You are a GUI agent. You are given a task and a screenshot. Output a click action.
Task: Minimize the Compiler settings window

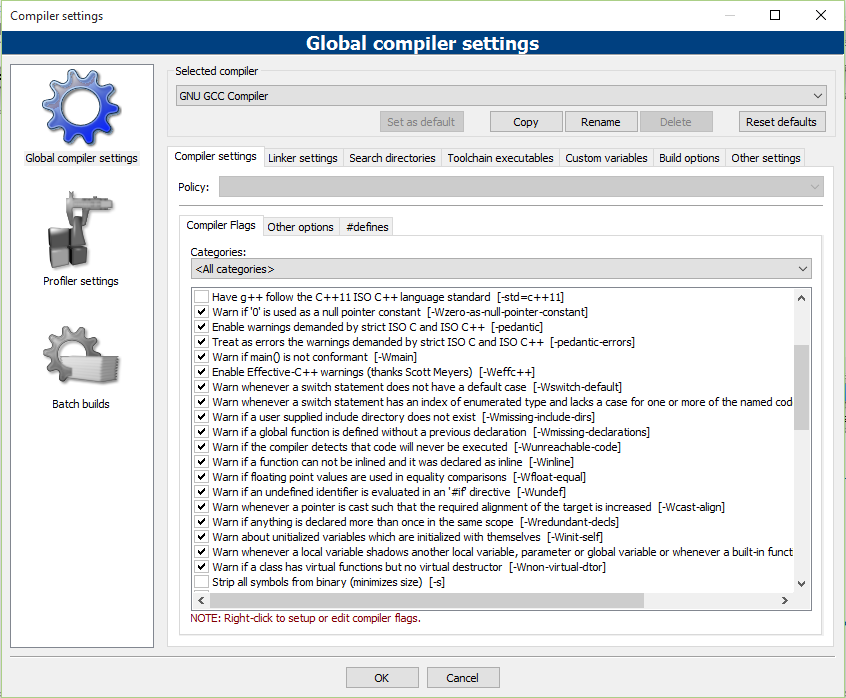point(729,15)
